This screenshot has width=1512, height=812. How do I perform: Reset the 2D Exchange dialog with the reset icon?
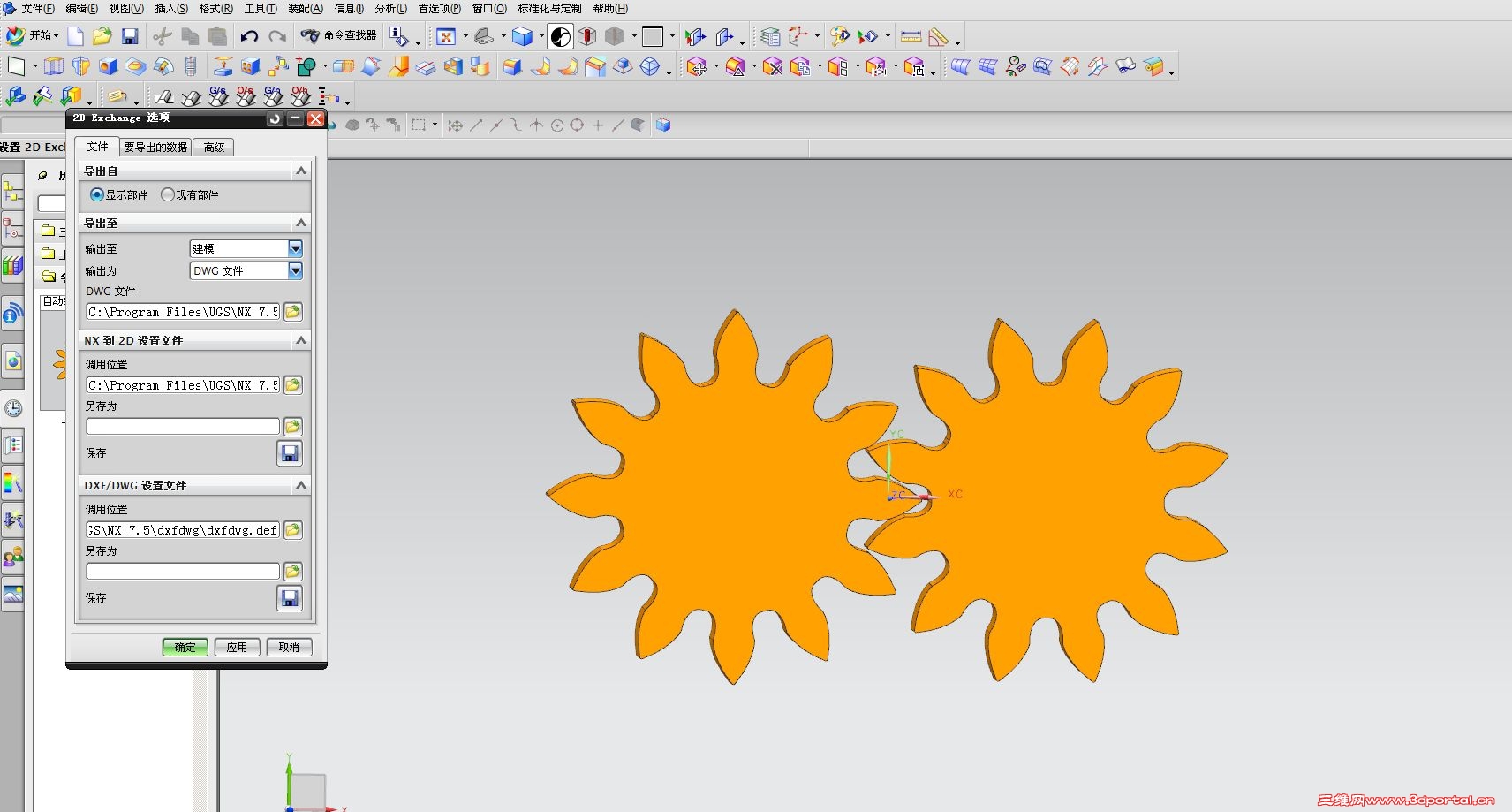(x=276, y=118)
